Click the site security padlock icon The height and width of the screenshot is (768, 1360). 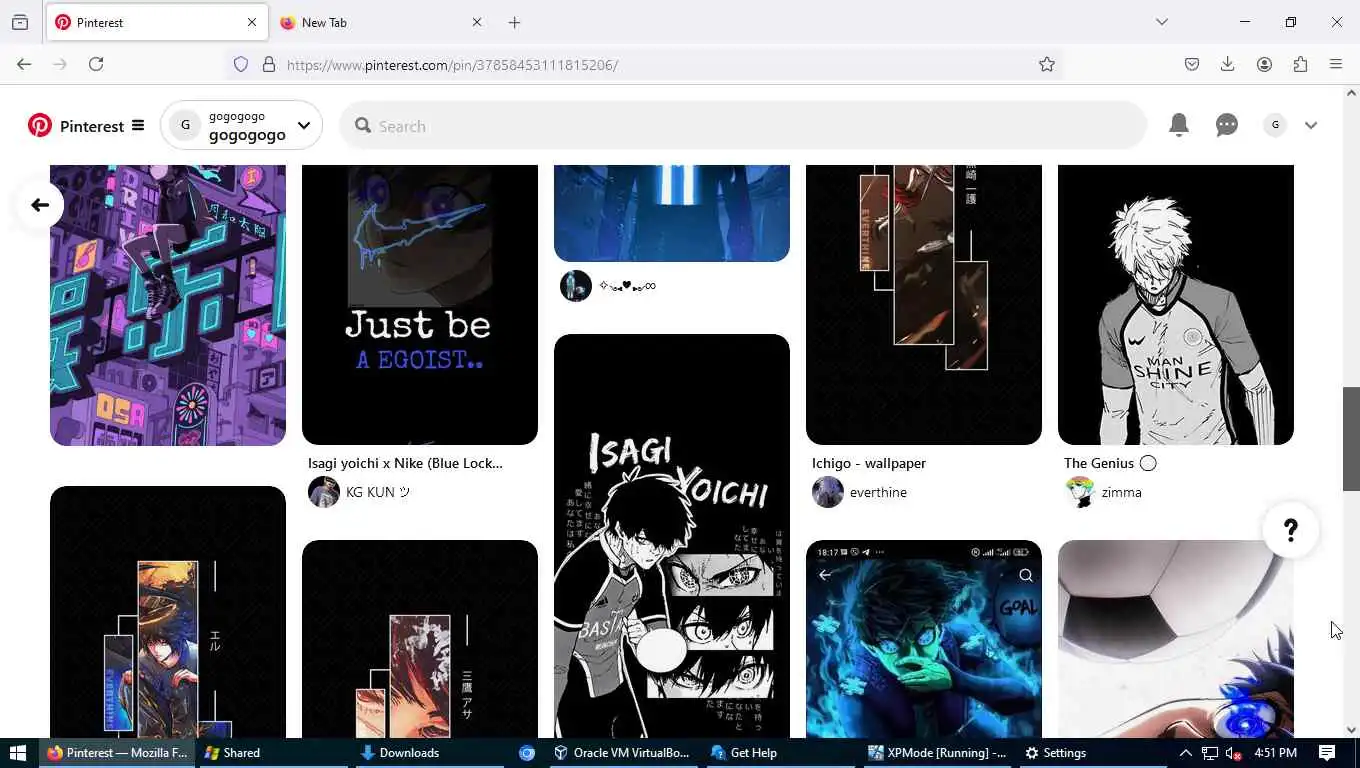[268, 64]
